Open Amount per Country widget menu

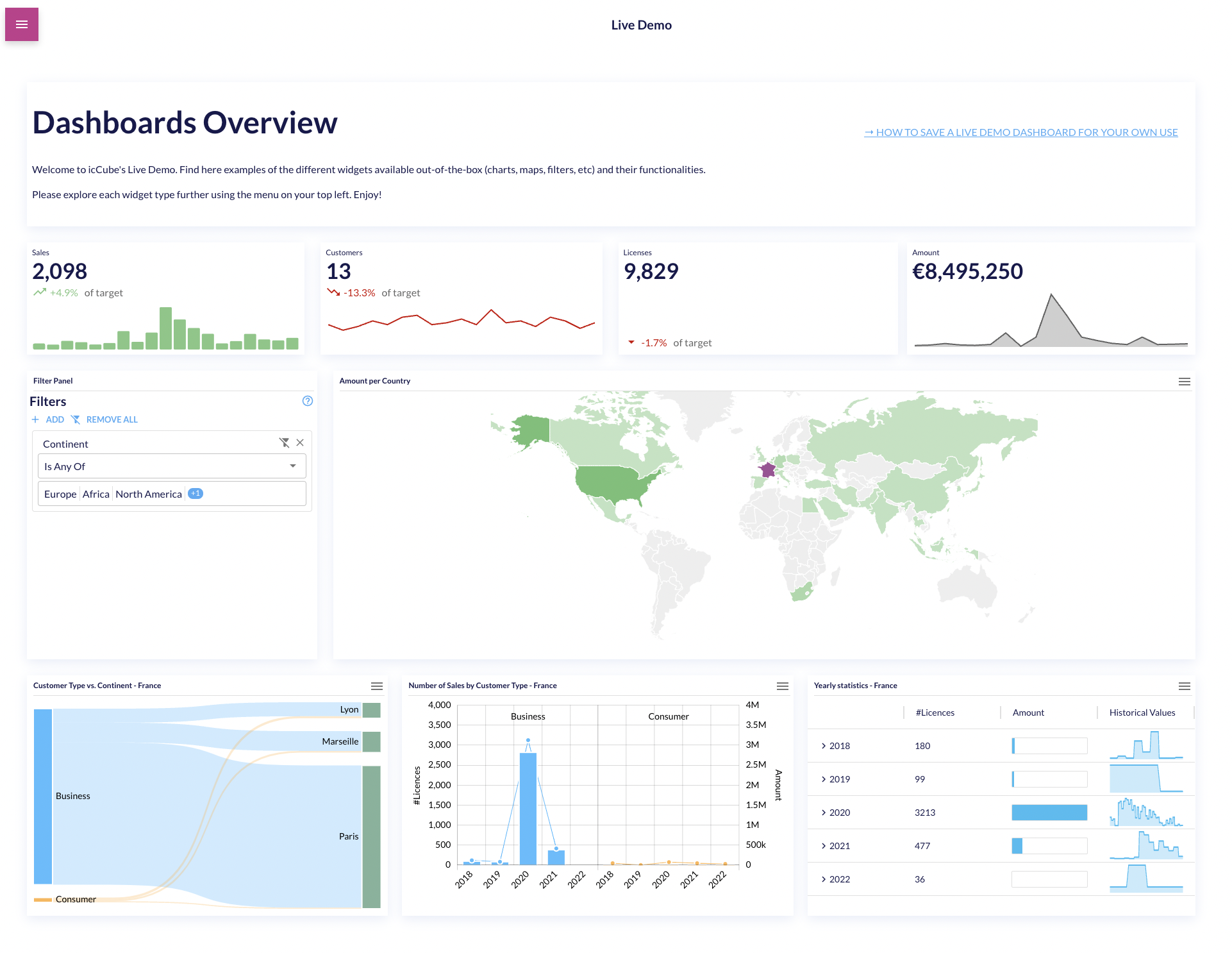(x=1184, y=382)
